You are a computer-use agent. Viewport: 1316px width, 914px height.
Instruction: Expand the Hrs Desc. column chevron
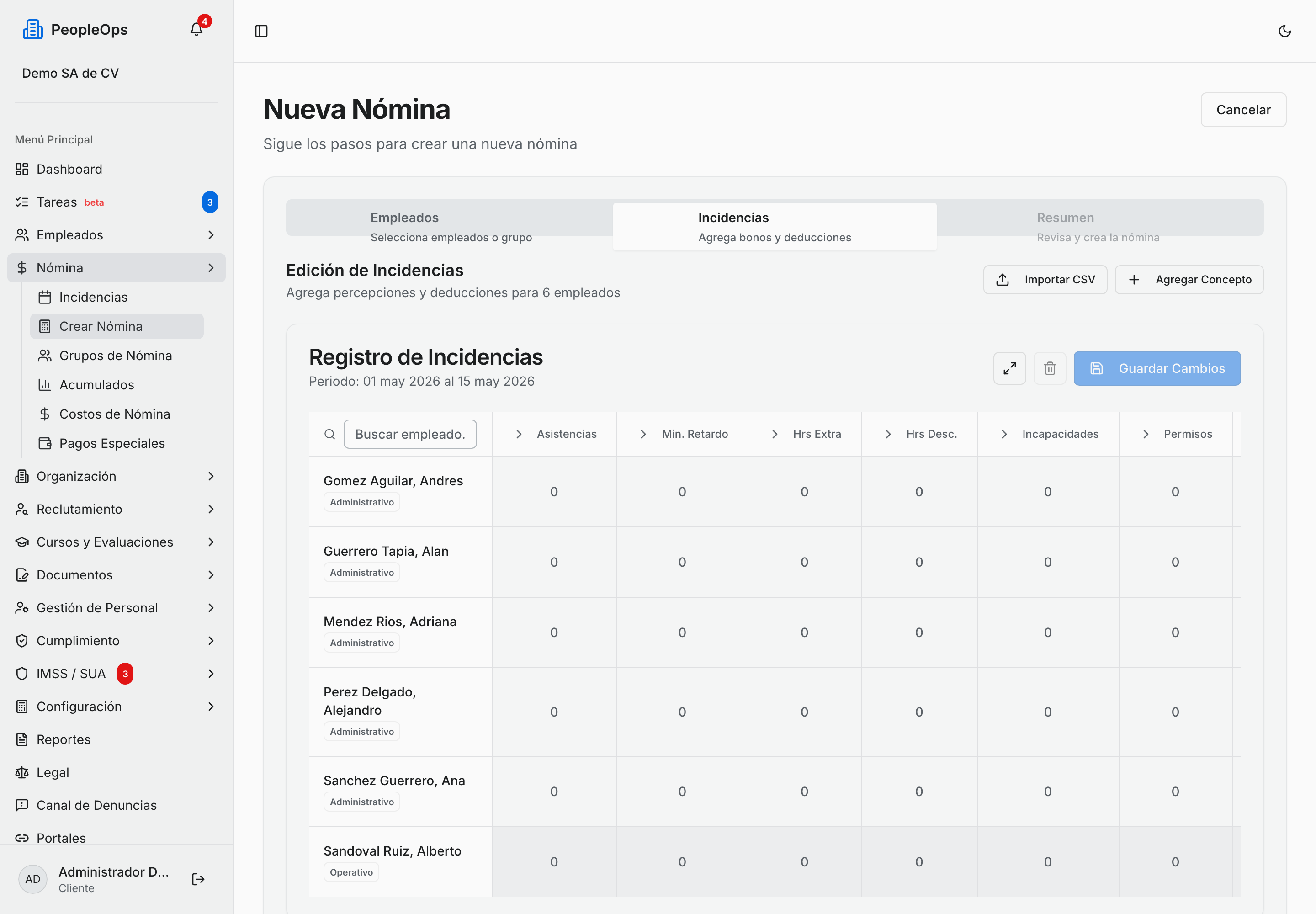pyautogui.click(x=888, y=434)
